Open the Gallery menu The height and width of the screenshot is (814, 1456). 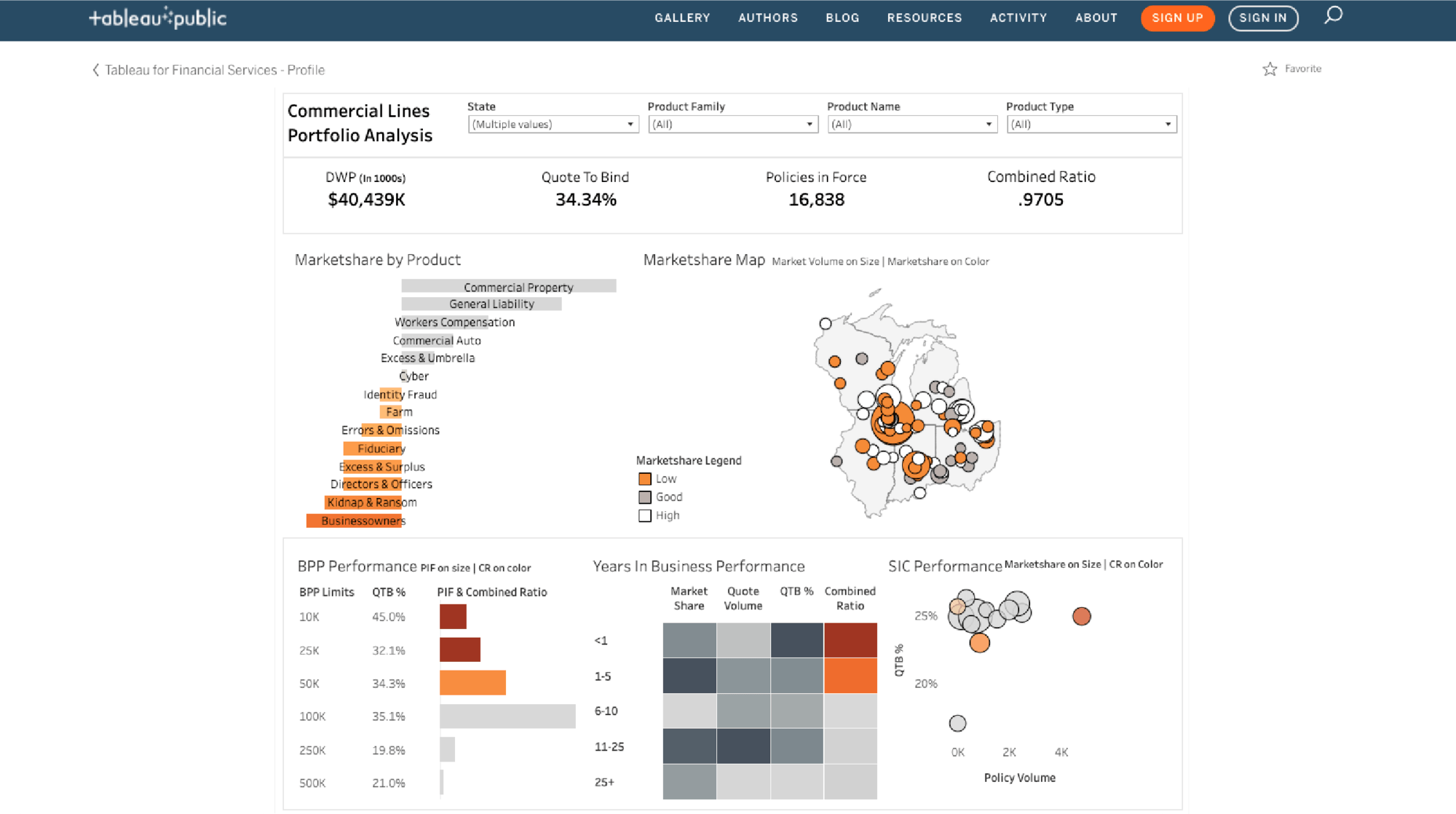tap(682, 17)
